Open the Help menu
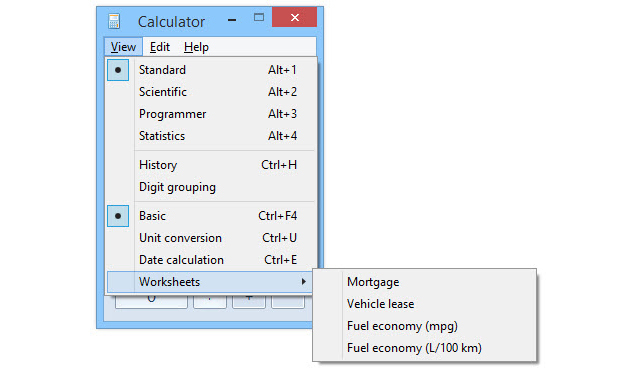The image size is (640, 369). 196,47
